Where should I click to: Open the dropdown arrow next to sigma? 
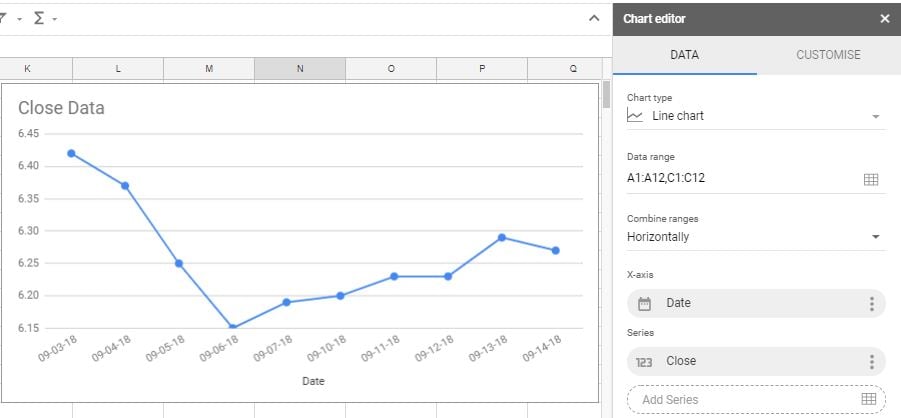(55, 20)
